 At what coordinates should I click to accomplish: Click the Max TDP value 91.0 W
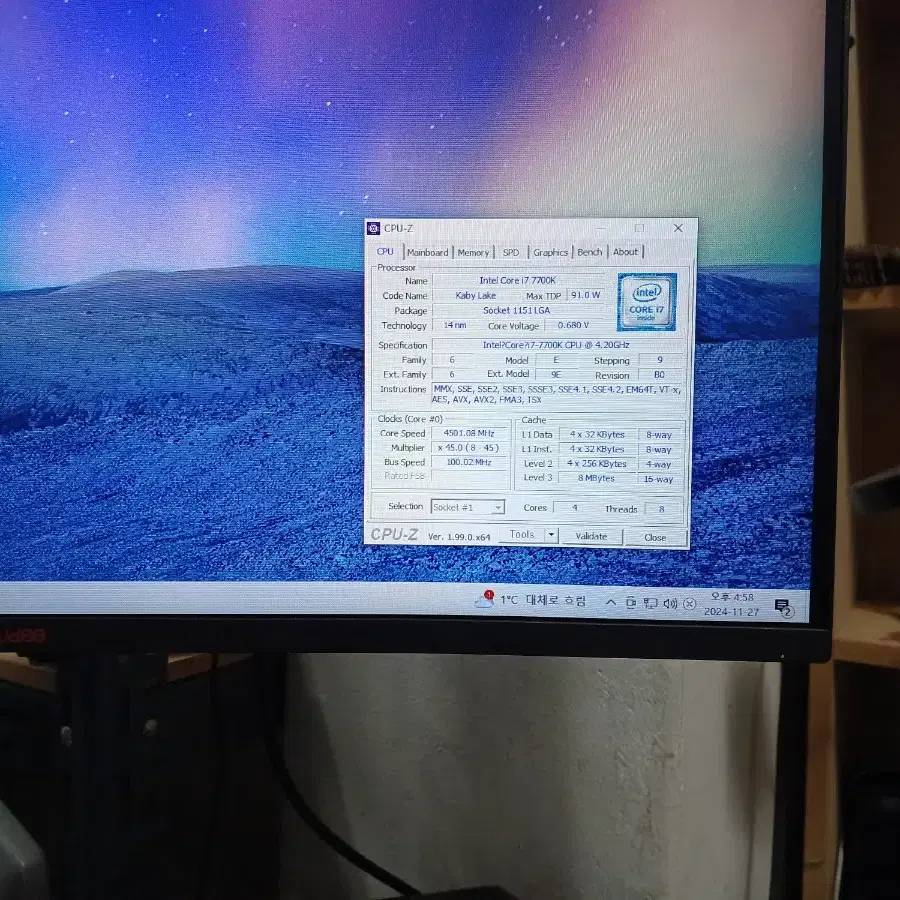tap(585, 294)
